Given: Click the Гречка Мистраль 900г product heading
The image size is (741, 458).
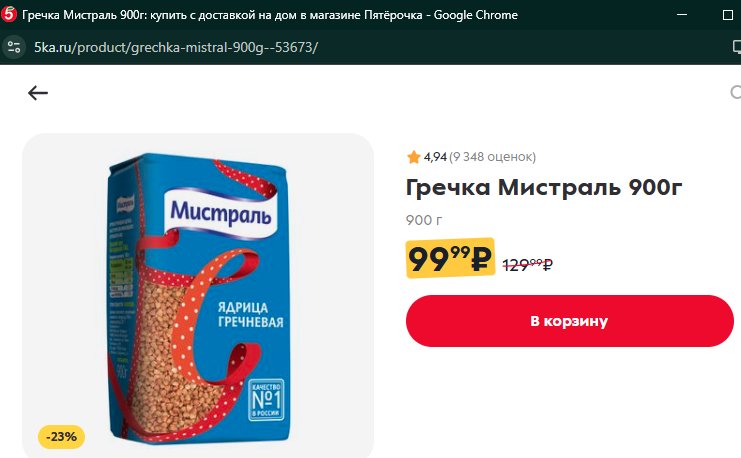Looking at the screenshot, I should [544, 187].
